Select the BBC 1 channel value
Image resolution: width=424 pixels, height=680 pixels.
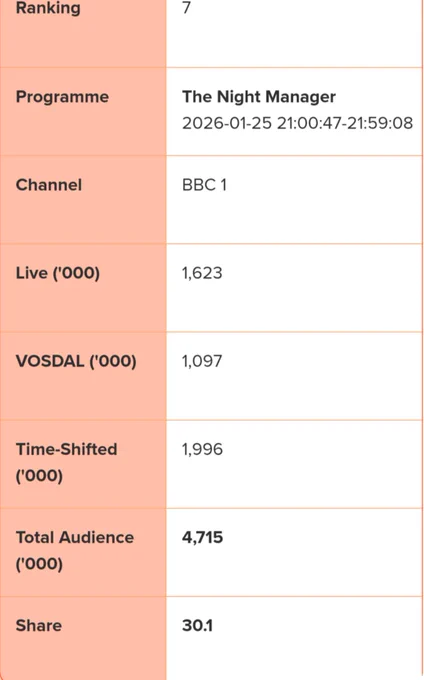click(x=204, y=185)
